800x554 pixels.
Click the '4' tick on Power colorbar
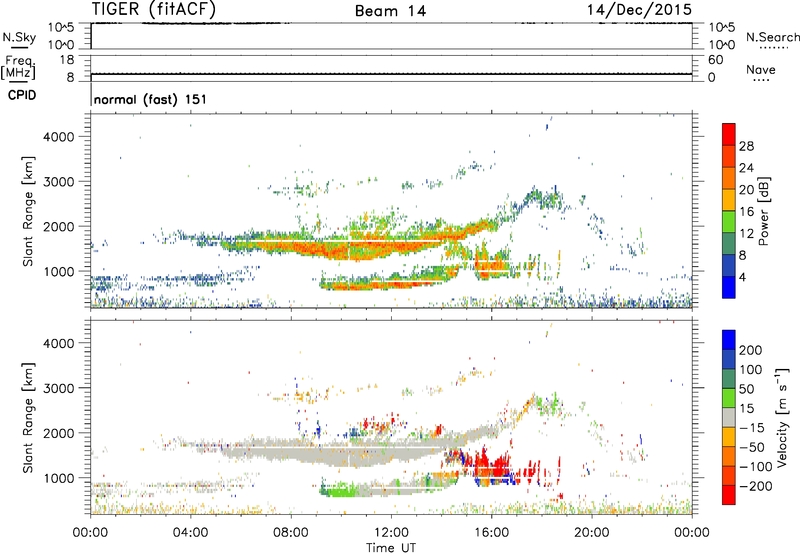pos(742,276)
